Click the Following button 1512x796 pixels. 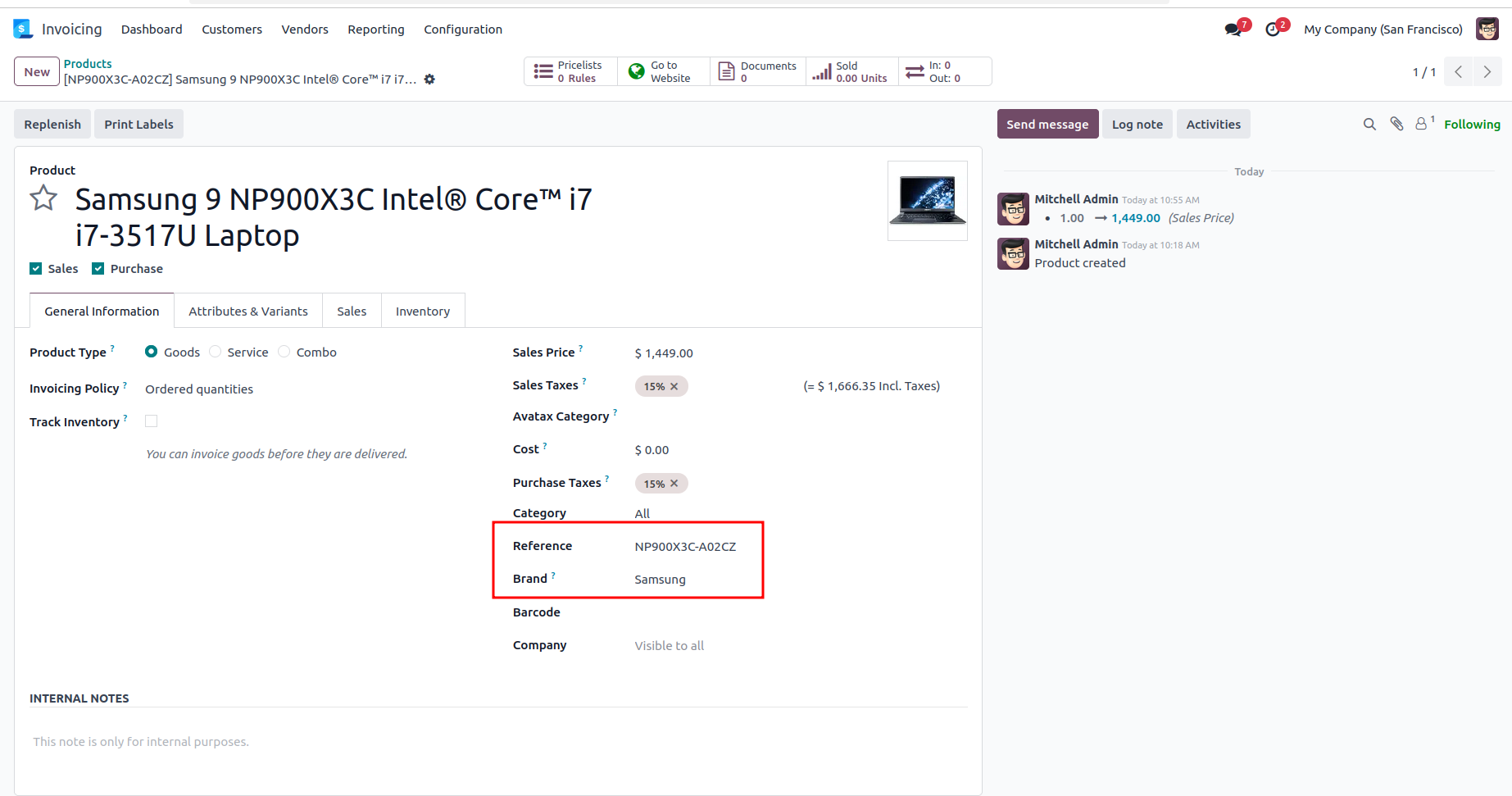coord(1472,125)
